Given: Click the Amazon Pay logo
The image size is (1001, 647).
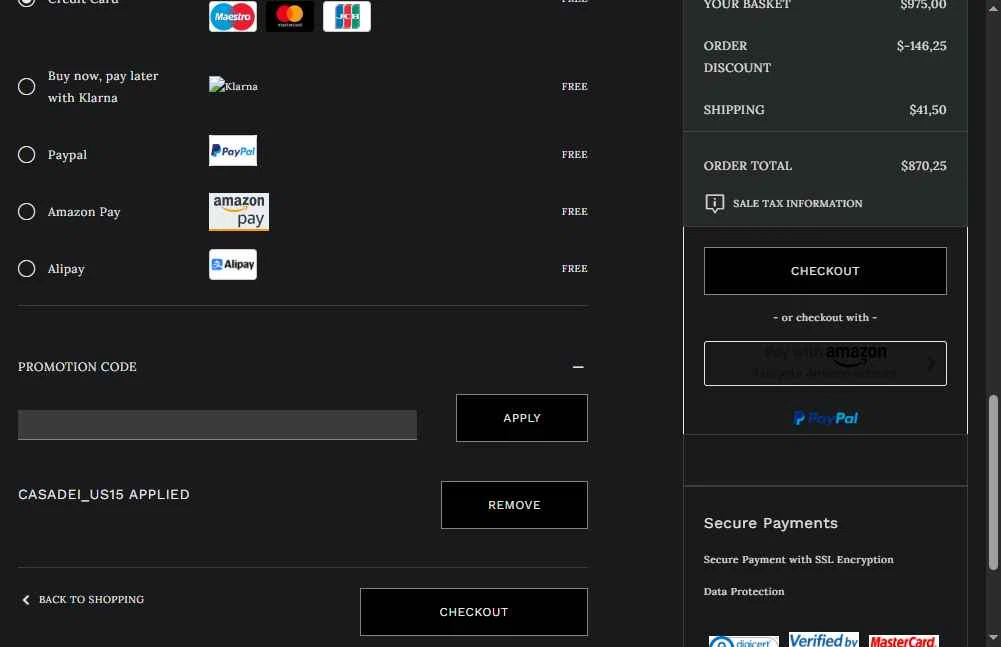Looking at the screenshot, I should pos(239,211).
